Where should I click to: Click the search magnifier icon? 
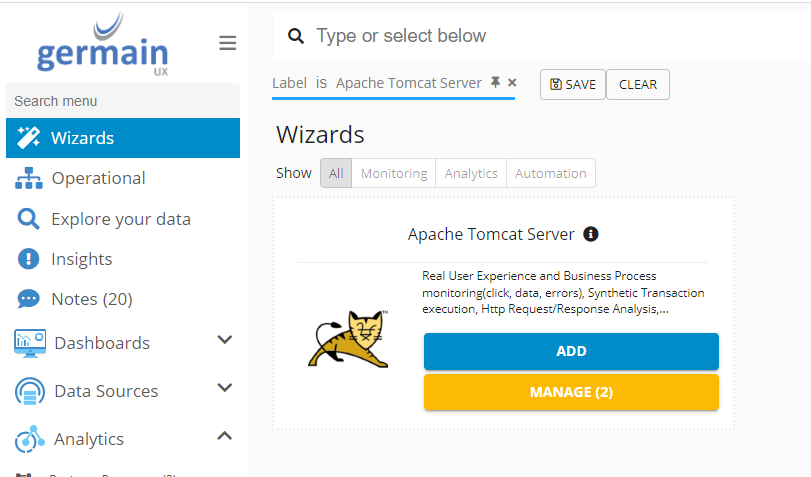295,36
